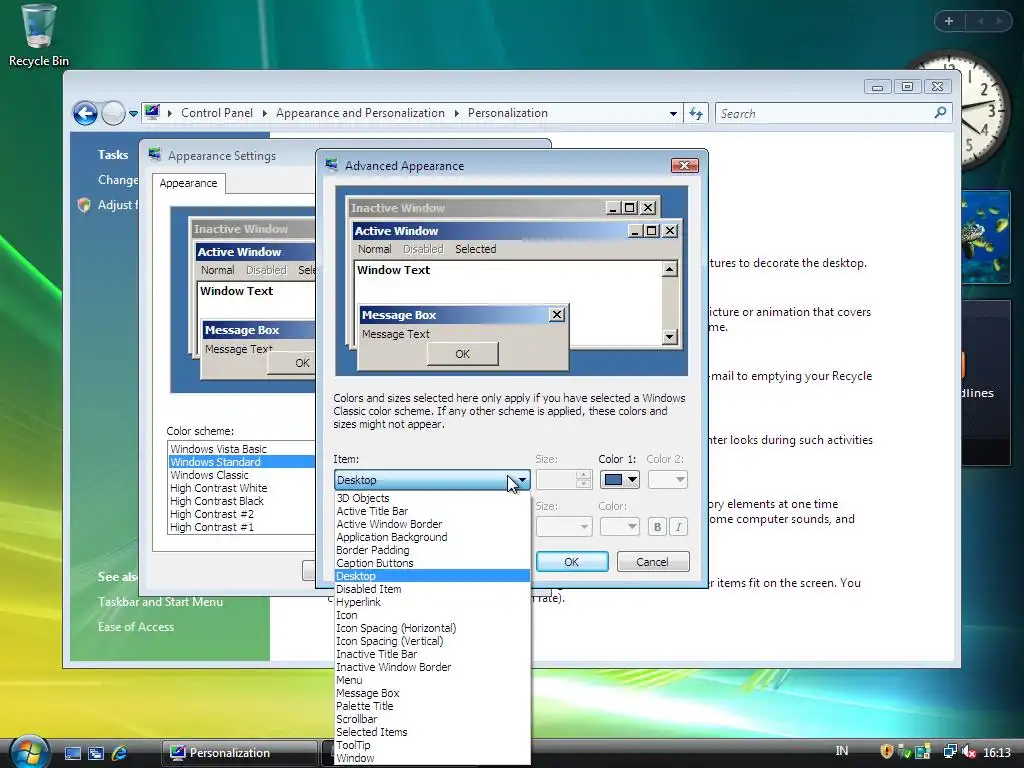Click Cancel in Advanced Appearance dialog
The height and width of the screenshot is (768, 1024).
coord(652,562)
